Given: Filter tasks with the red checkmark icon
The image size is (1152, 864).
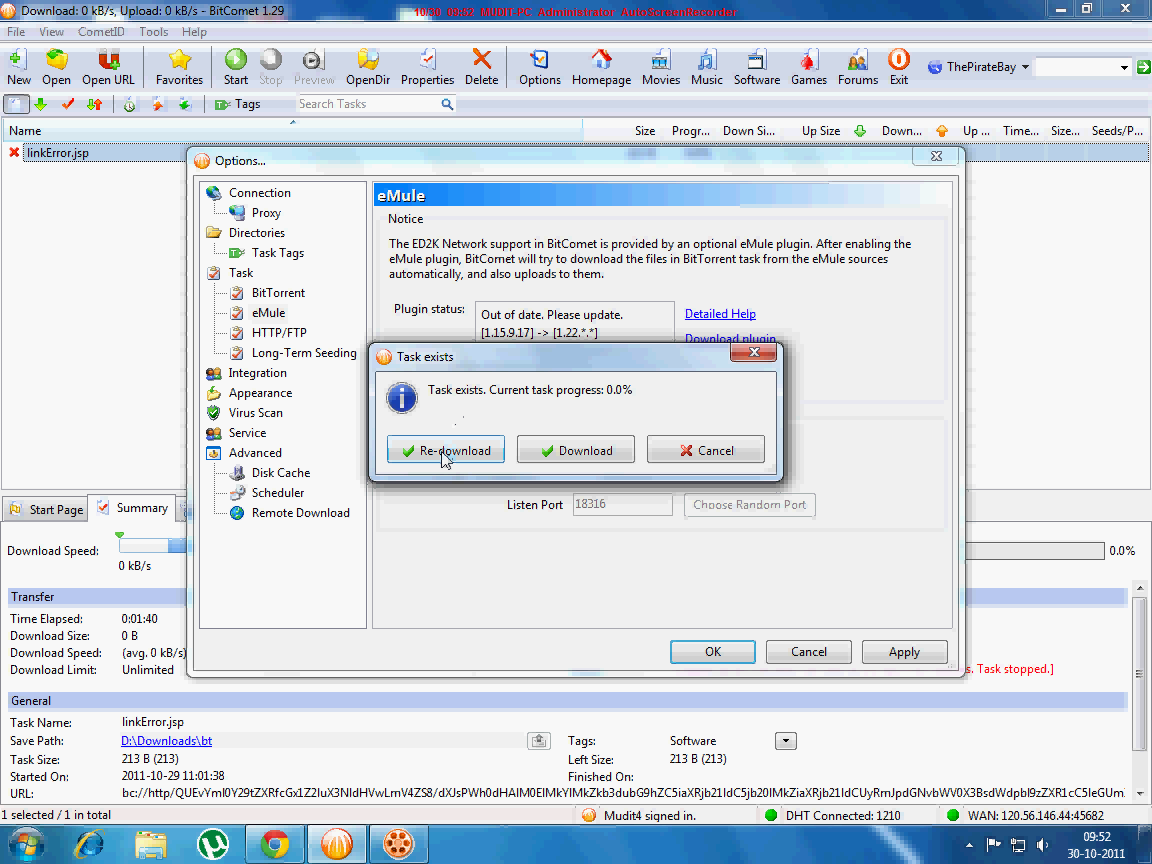Looking at the screenshot, I should pyautogui.click(x=68, y=104).
